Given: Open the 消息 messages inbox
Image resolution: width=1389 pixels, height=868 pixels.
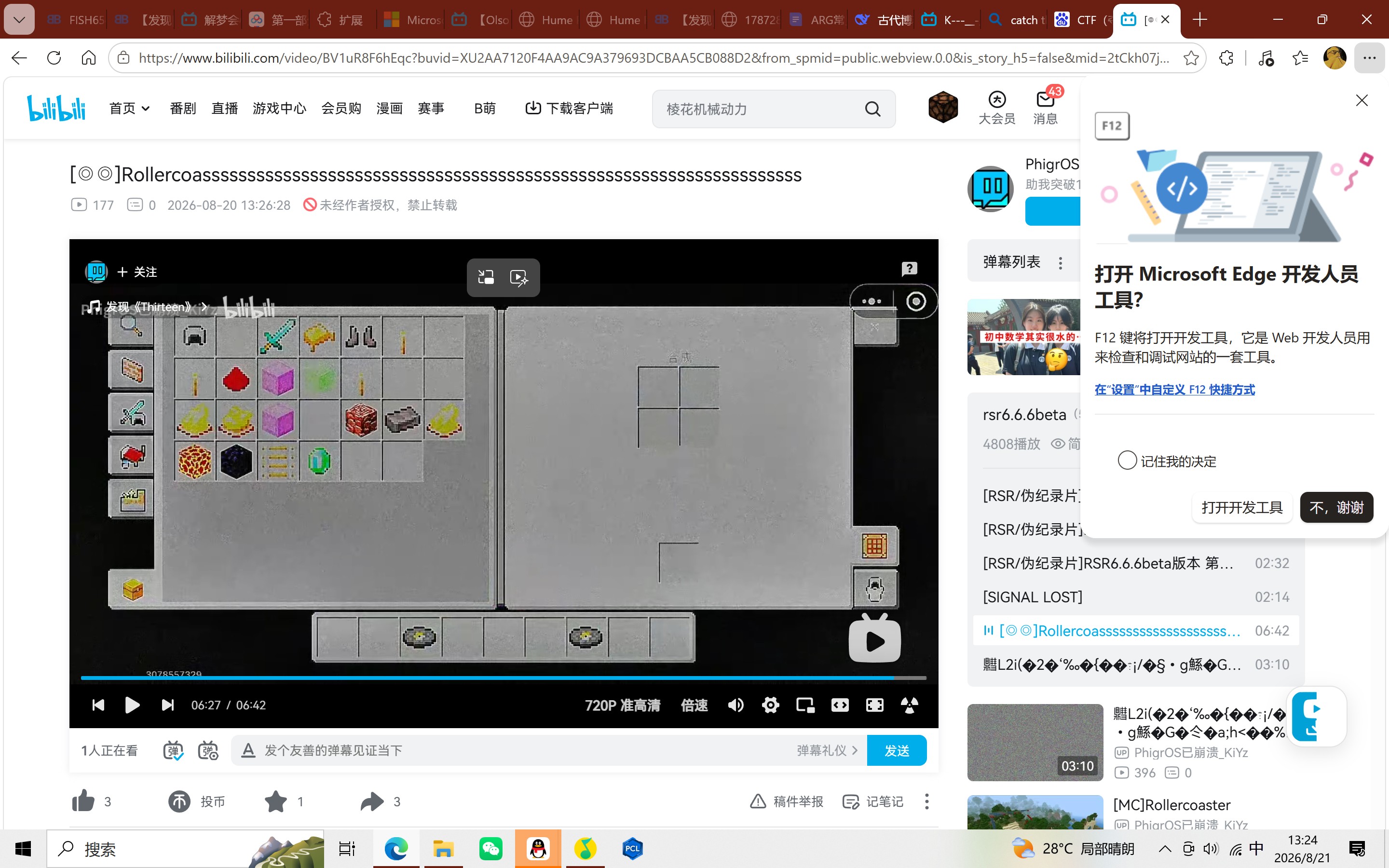Looking at the screenshot, I should [1045, 107].
